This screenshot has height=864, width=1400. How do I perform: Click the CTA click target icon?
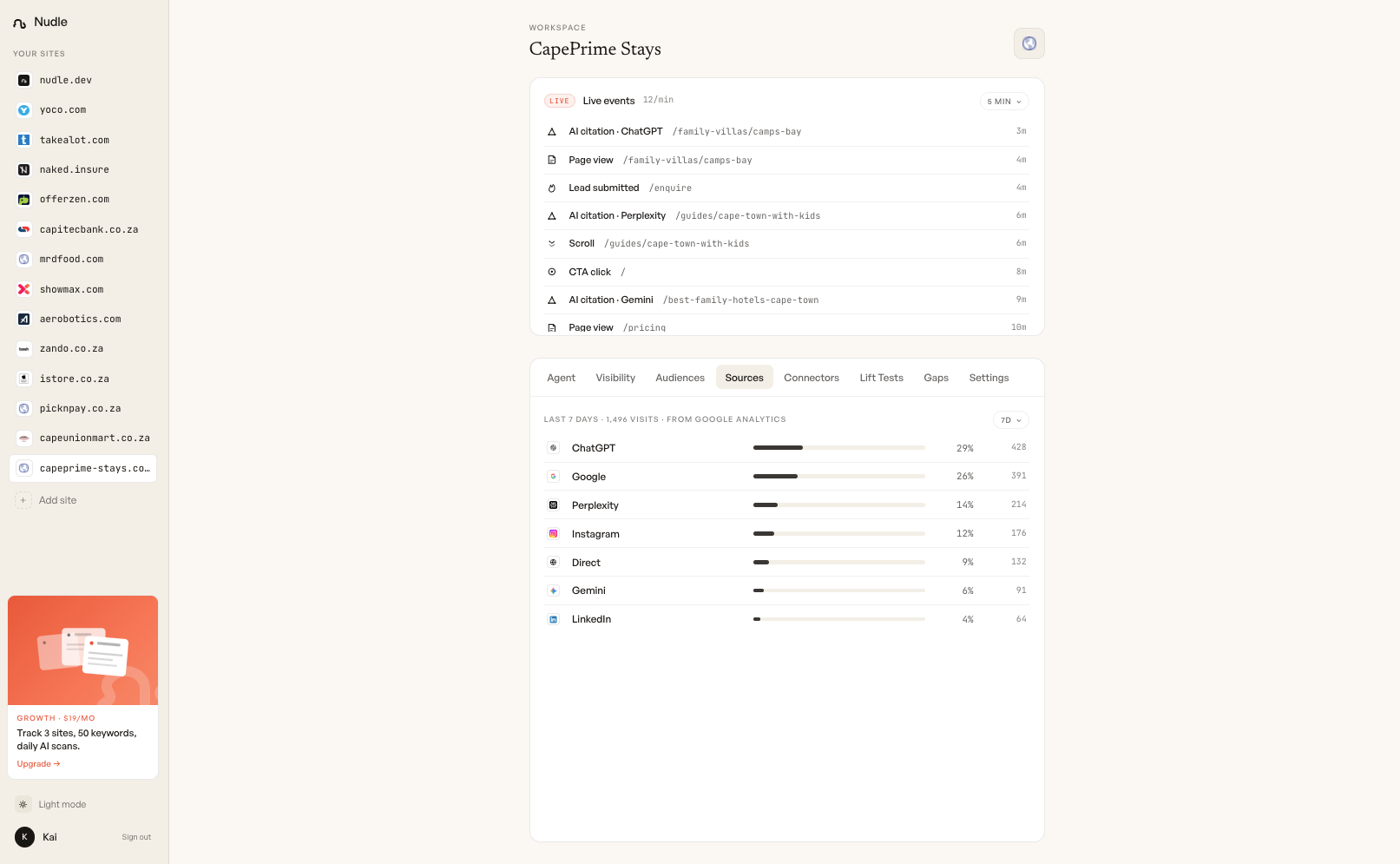point(552,272)
